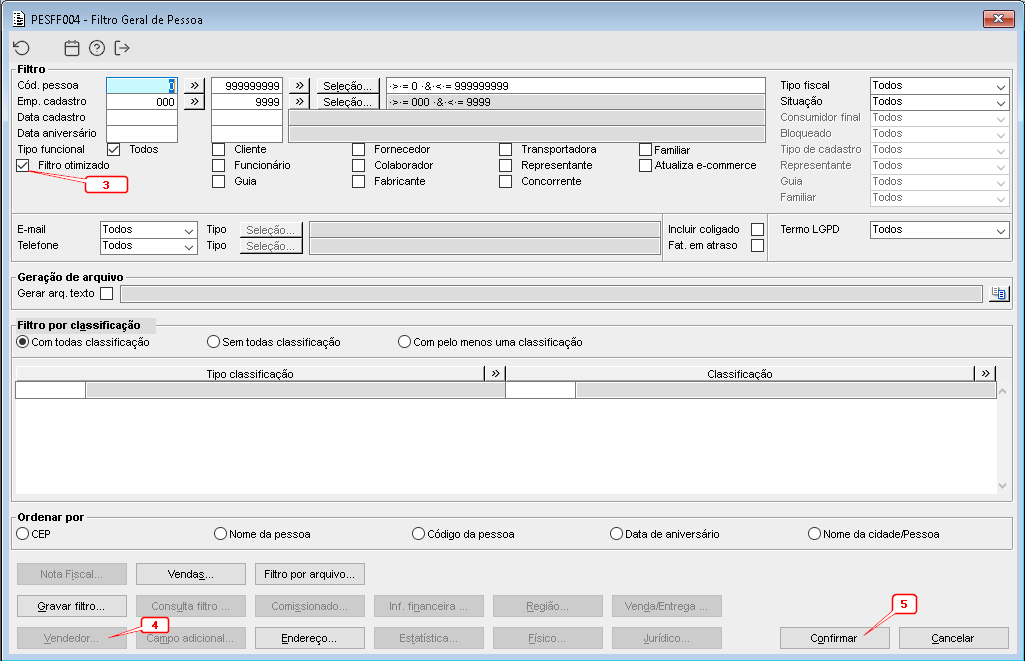The image size is (1025, 661).
Task: Select Com todas classificação radio option
Action: tap(23, 342)
